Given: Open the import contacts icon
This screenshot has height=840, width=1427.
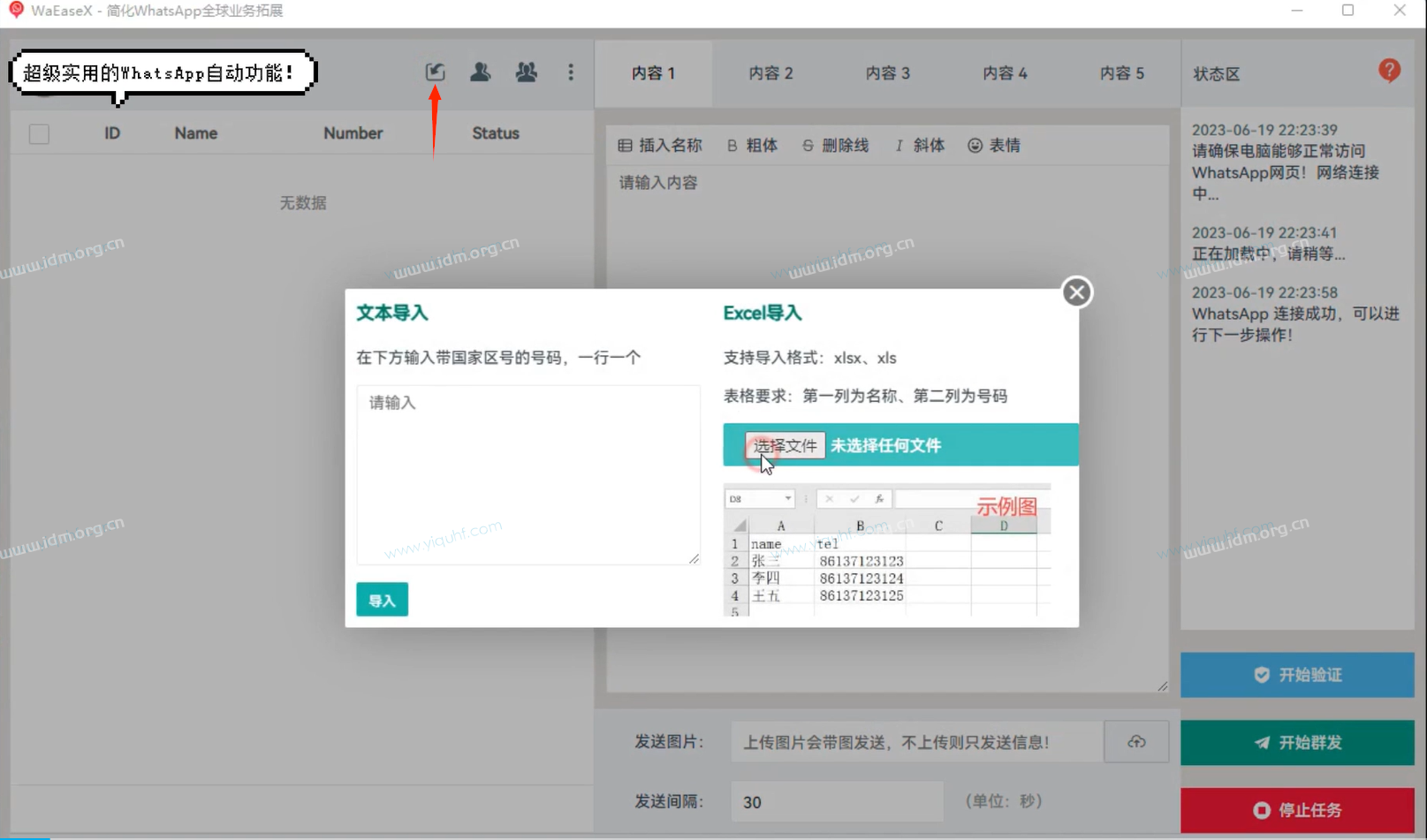Looking at the screenshot, I should (x=435, y=72).
